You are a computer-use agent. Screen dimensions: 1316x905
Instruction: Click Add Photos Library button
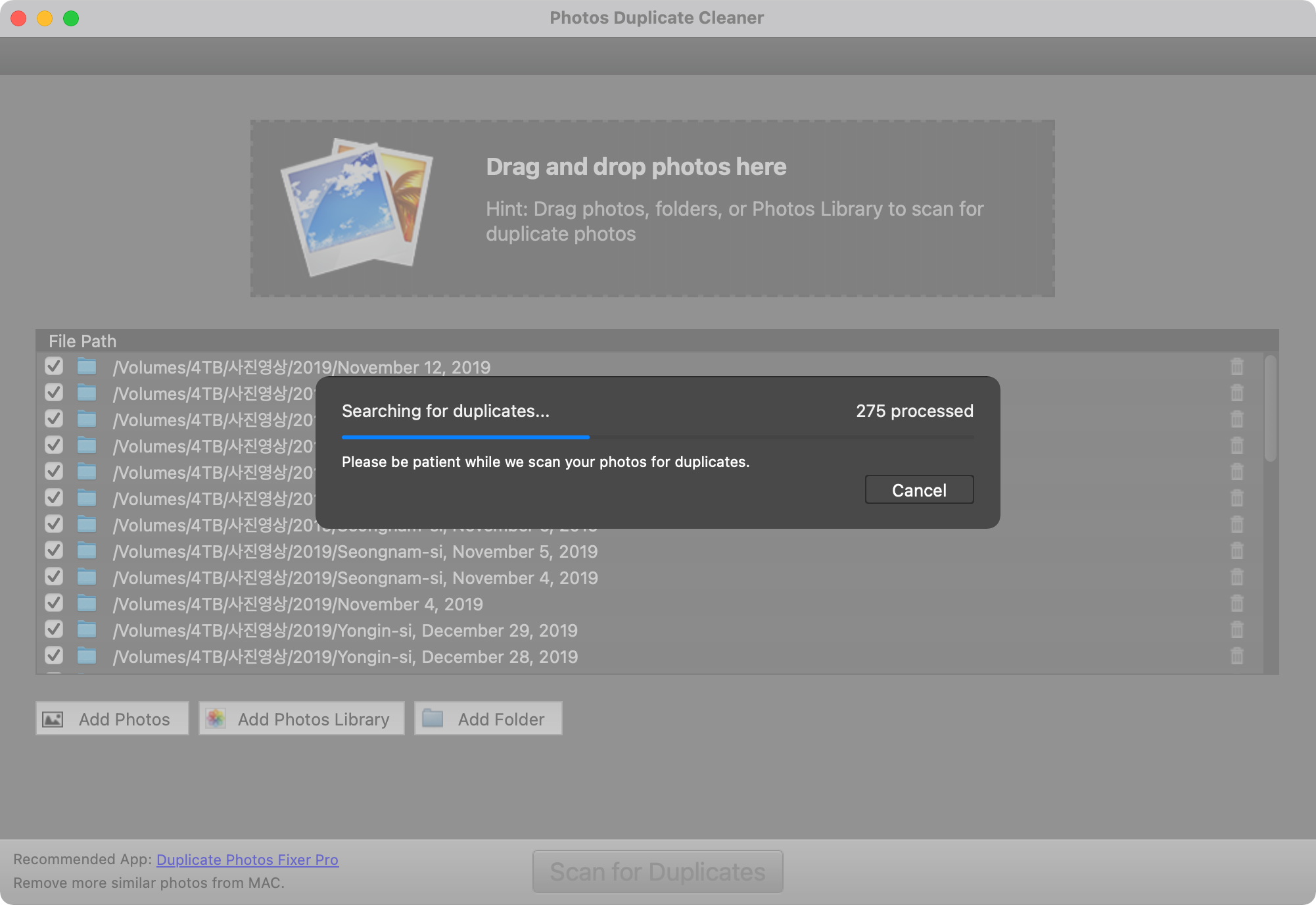pos(302,719)
